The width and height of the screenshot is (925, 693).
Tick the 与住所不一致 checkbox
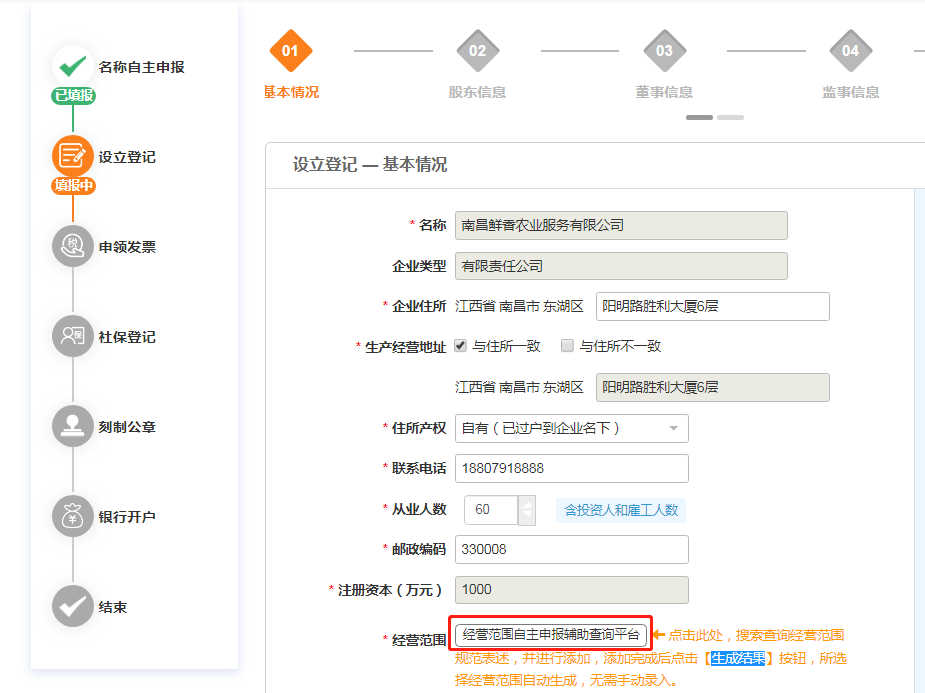click(x=567, y=346)
